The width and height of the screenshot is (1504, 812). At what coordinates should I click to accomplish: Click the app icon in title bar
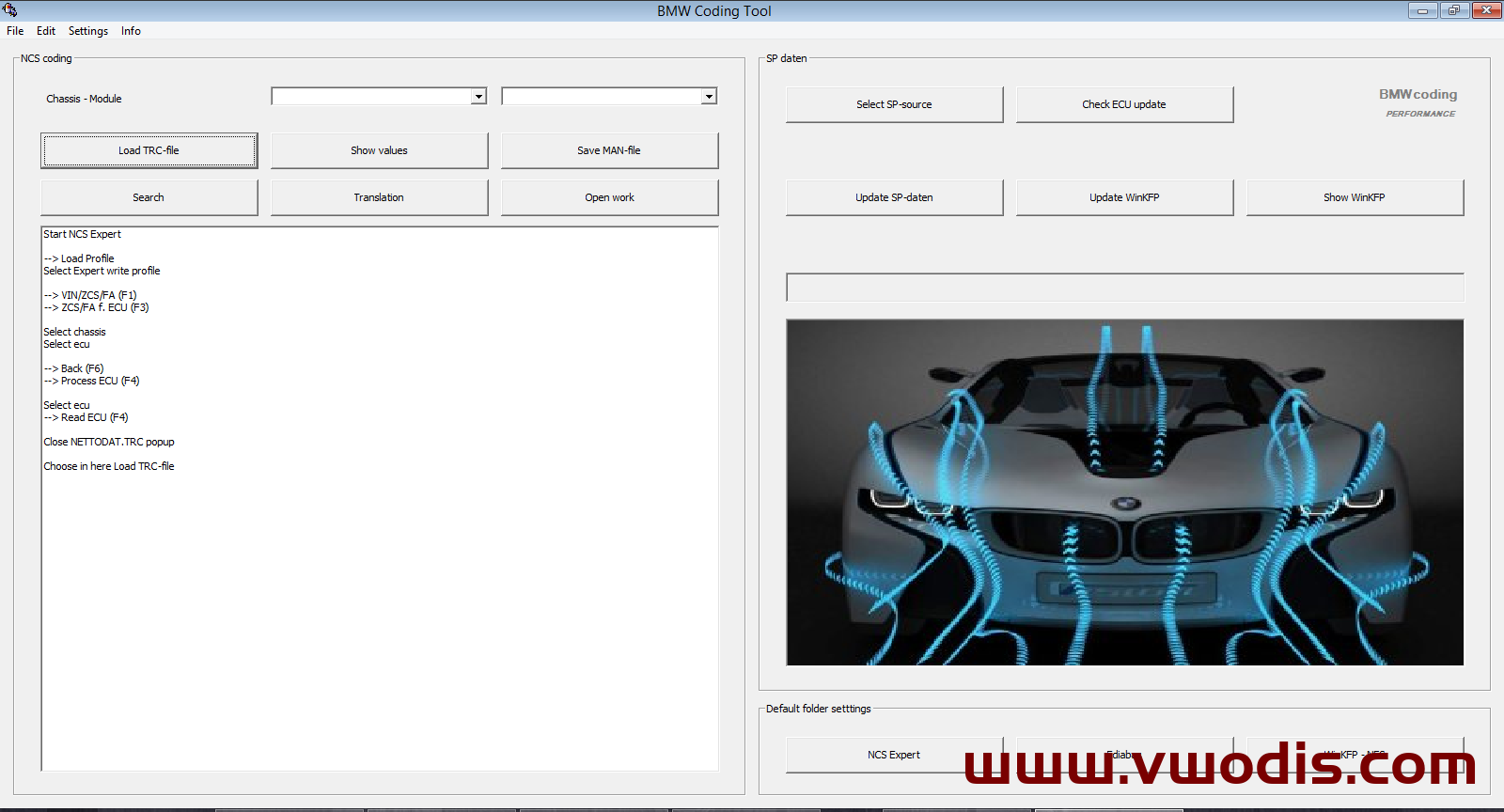[x=9, y=10]
